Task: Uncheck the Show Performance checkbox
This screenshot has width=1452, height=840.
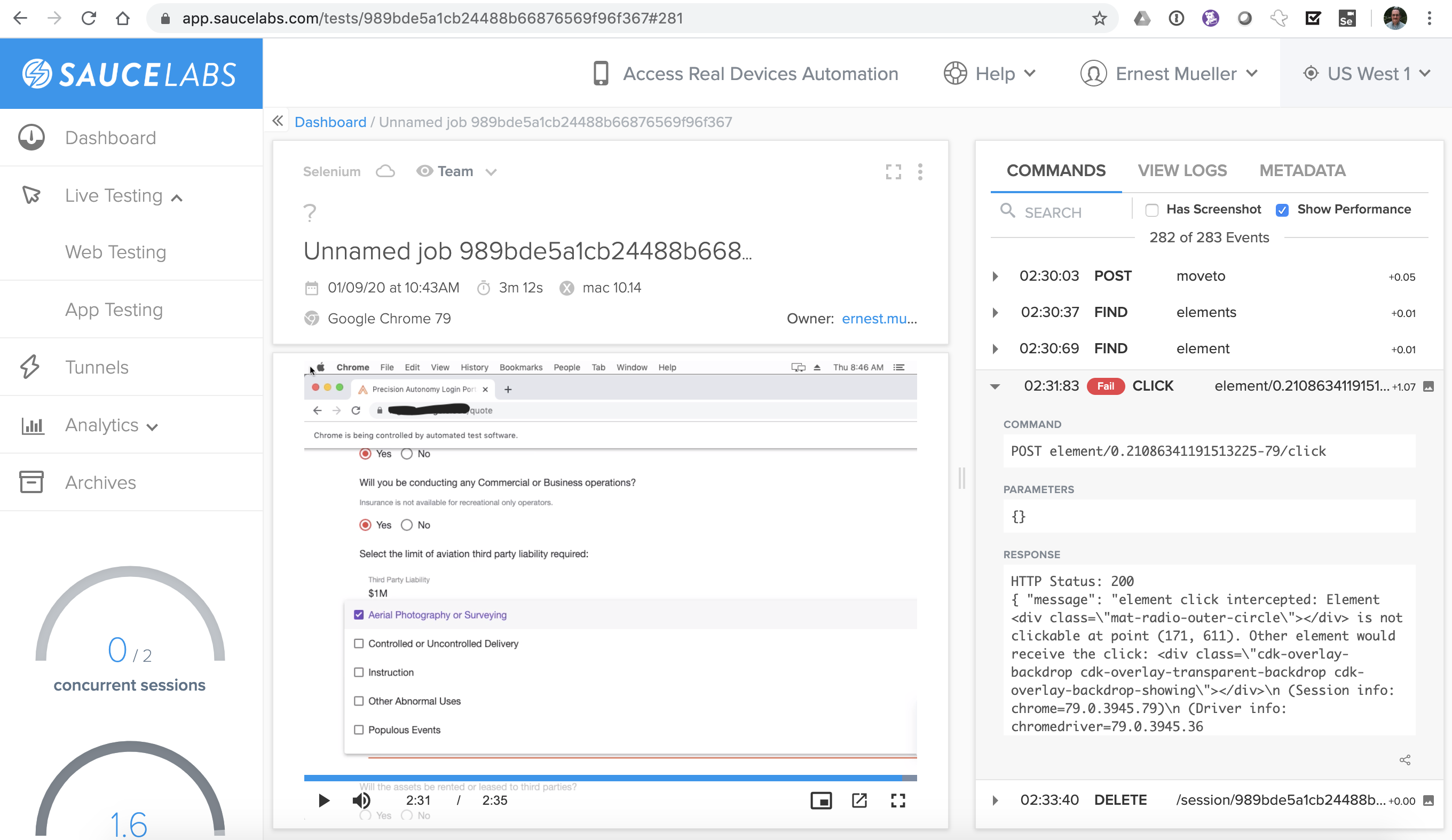Action: (x=1282, y=210)
